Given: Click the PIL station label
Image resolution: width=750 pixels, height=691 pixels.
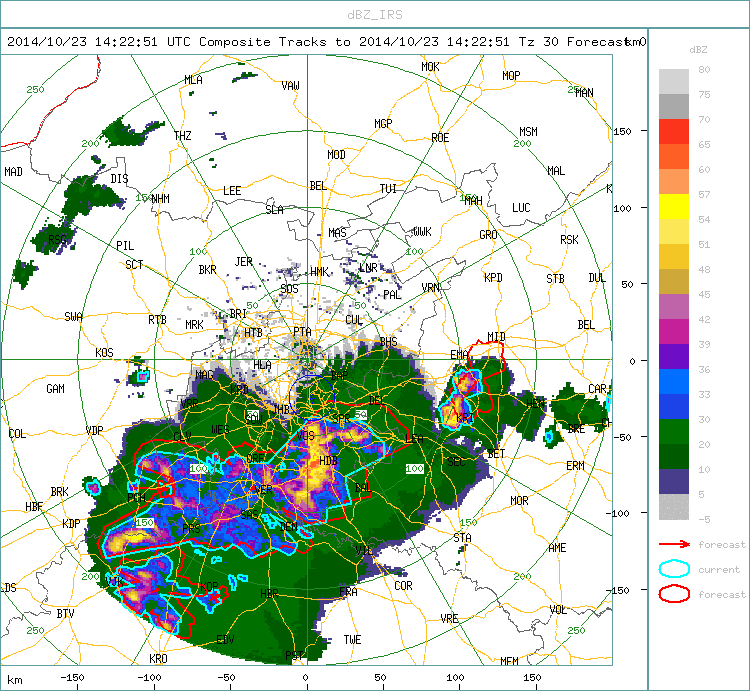Looking at the screenshot, I should point(125,246).
